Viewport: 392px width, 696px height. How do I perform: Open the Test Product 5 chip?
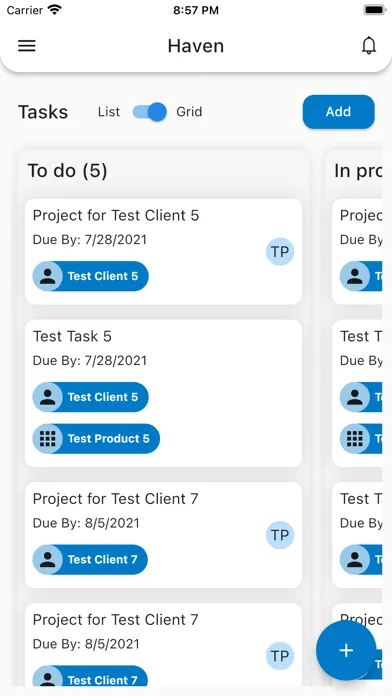[96, 439]
